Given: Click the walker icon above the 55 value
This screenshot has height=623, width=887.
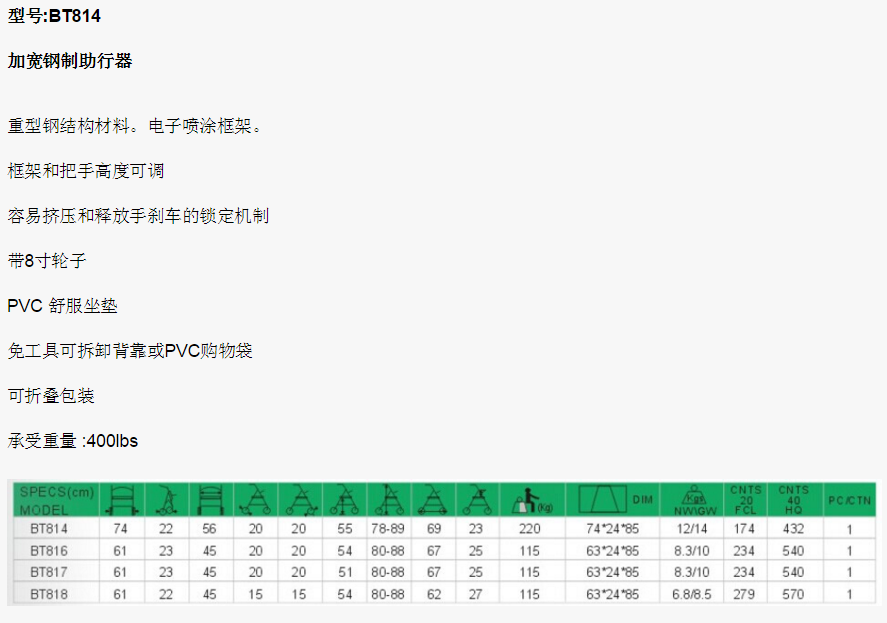Looking at the screenshot, I should 343,499.
